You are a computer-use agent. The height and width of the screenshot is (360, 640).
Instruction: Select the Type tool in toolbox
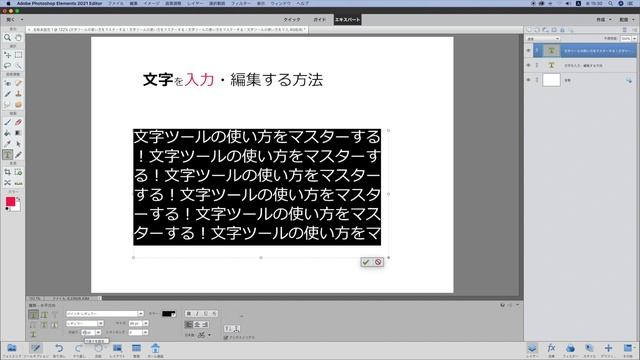(x=7, y=155)
